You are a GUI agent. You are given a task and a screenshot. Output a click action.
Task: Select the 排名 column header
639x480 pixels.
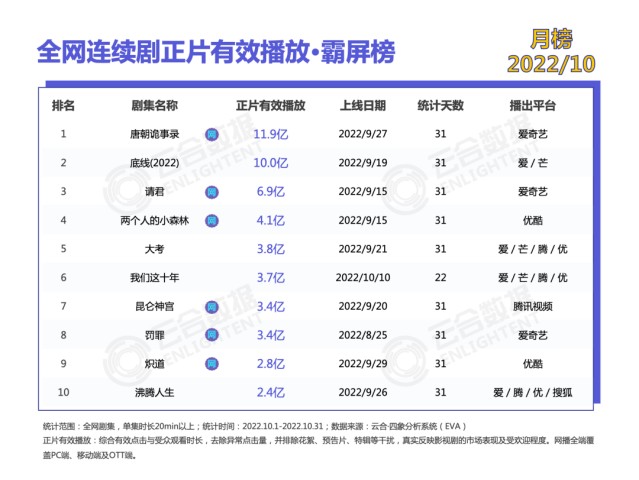(63, 105)
